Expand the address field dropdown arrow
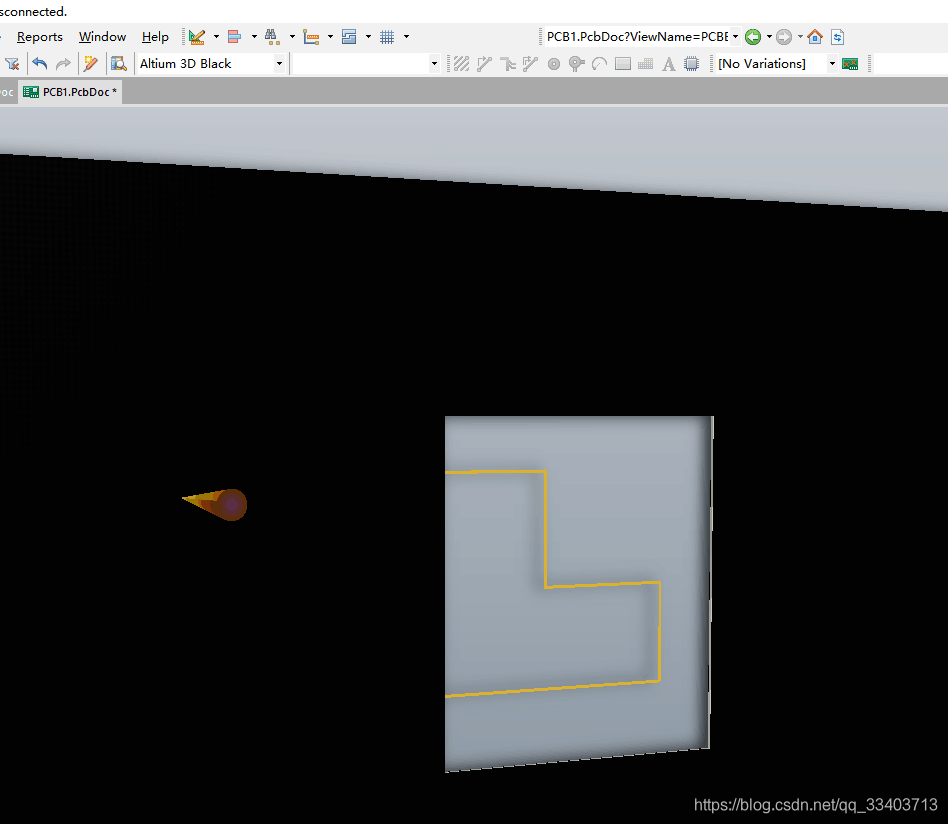The width and height of the screenshot is (948, 824). [x=735, y=37]
